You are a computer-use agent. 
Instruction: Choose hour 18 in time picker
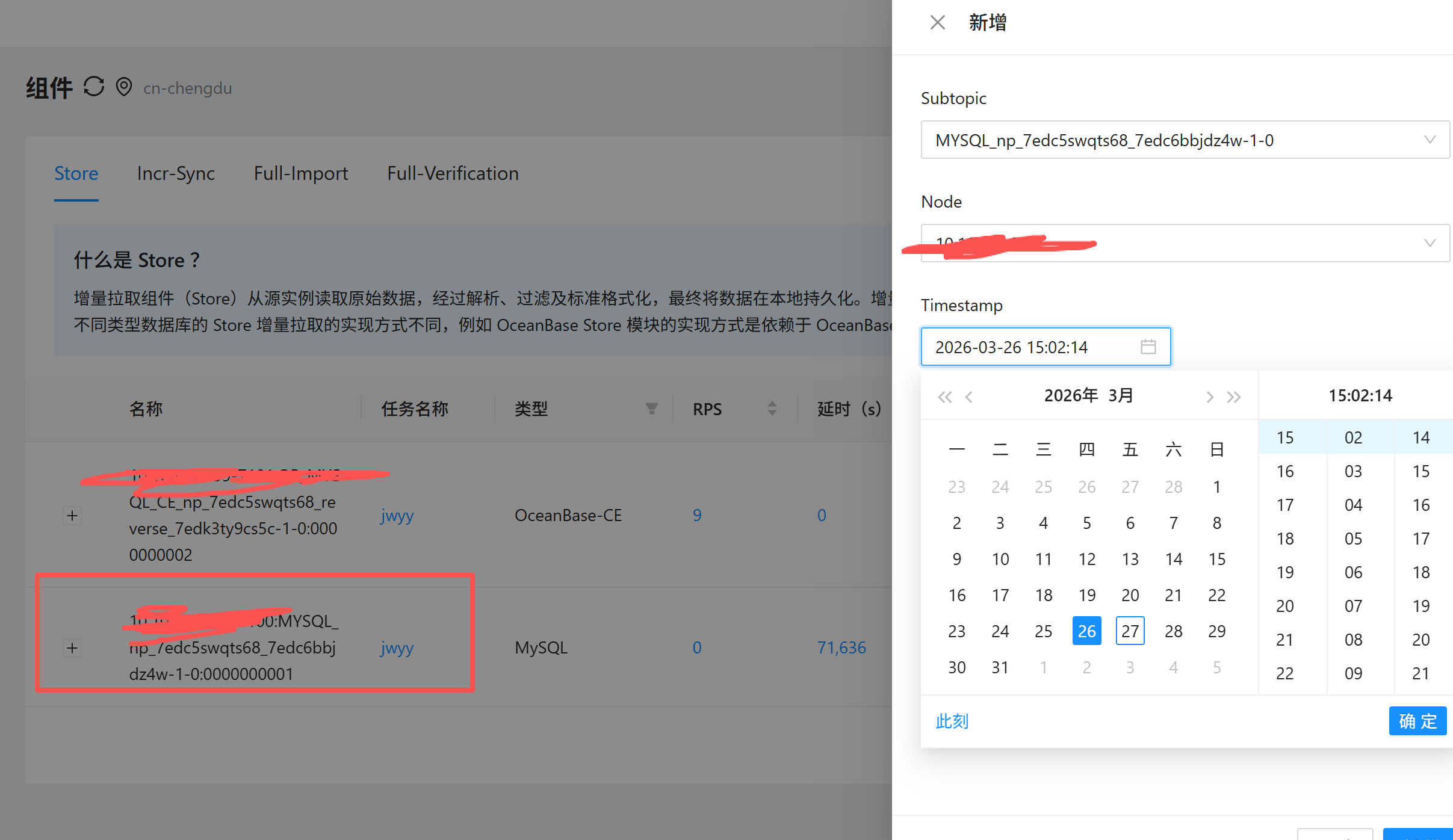[x=1285, y=539]
